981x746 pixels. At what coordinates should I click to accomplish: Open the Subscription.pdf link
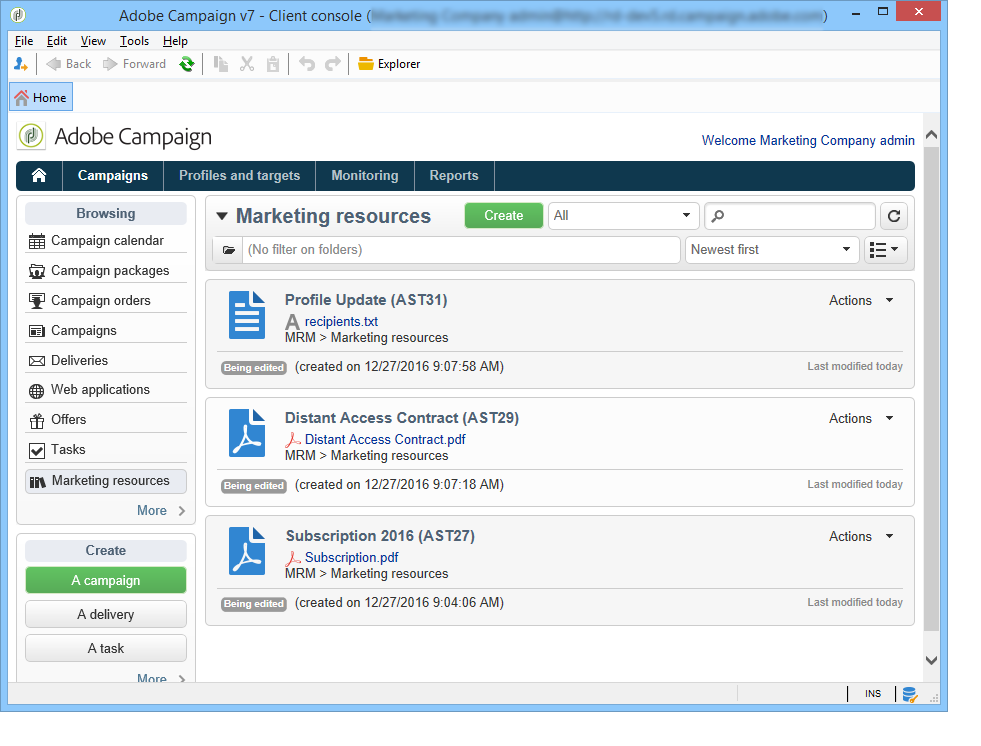pos(352,558)
